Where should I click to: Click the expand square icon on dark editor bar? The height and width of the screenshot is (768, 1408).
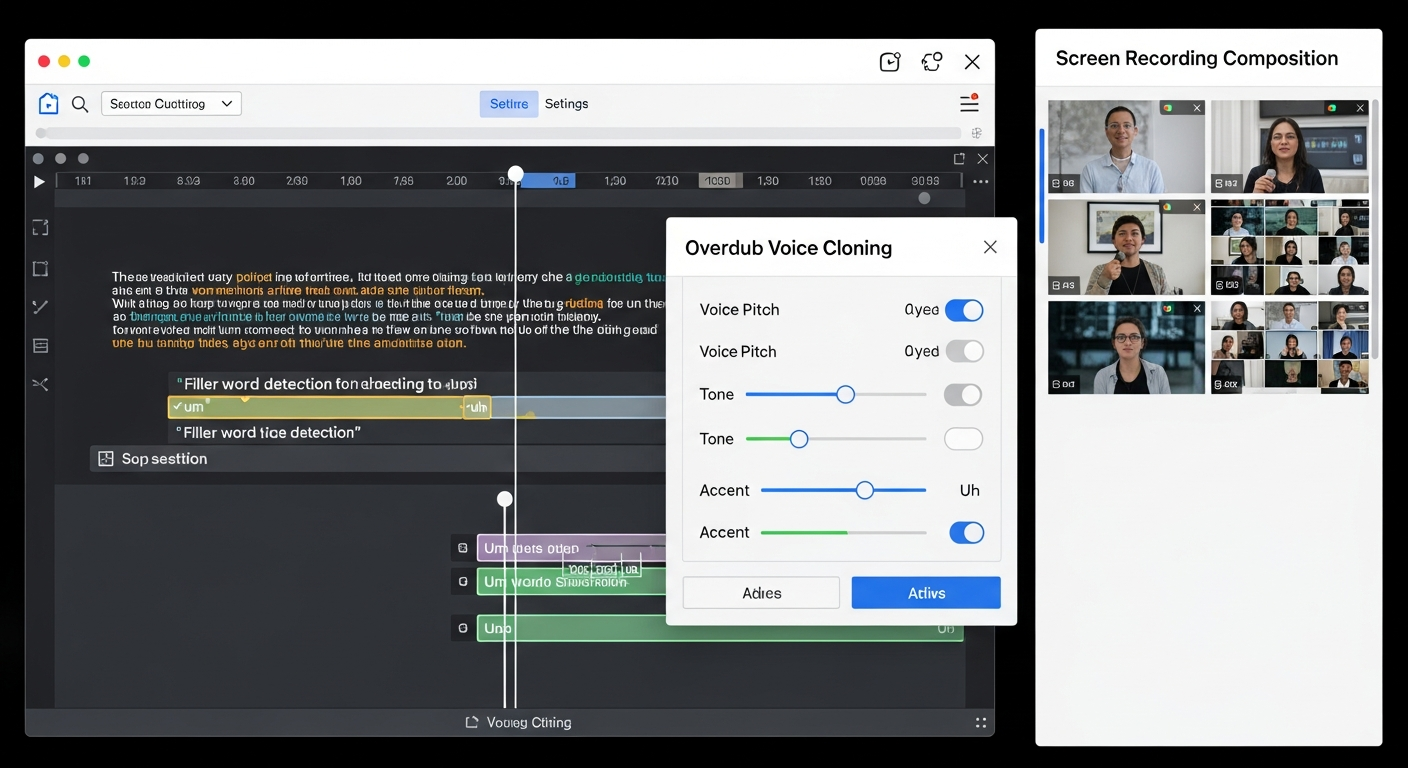click(x=959, y=159)
